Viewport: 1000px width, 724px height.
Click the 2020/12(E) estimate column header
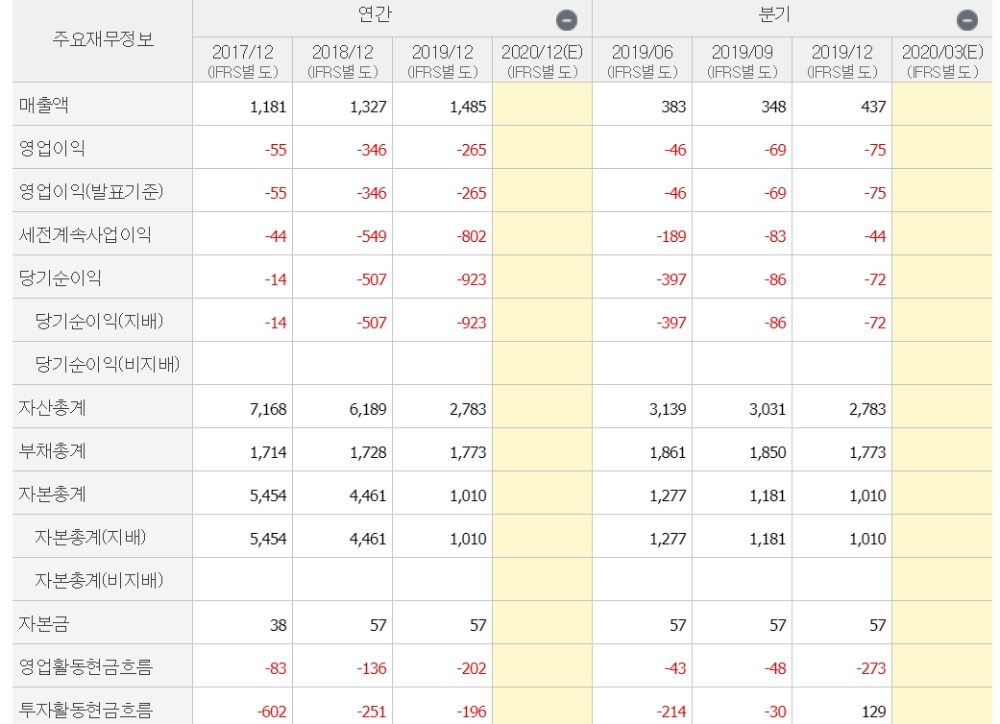542,60
